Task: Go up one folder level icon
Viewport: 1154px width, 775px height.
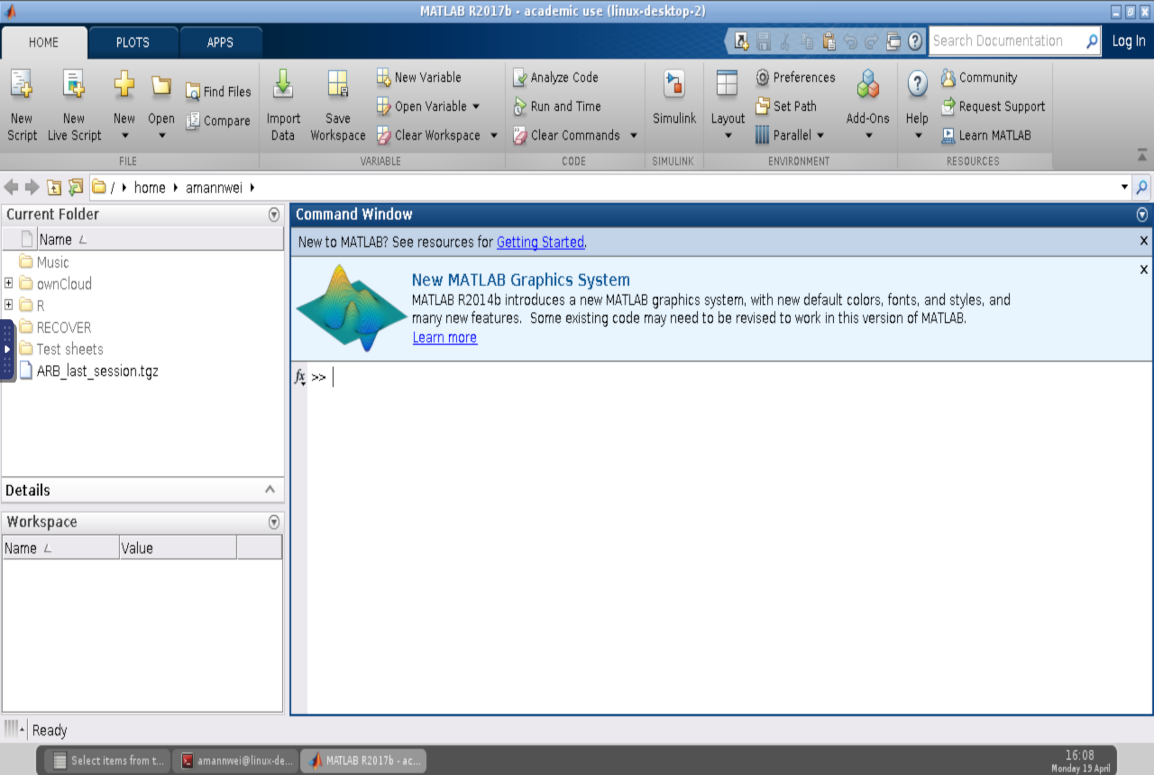Action: click(x=55, y=187)
